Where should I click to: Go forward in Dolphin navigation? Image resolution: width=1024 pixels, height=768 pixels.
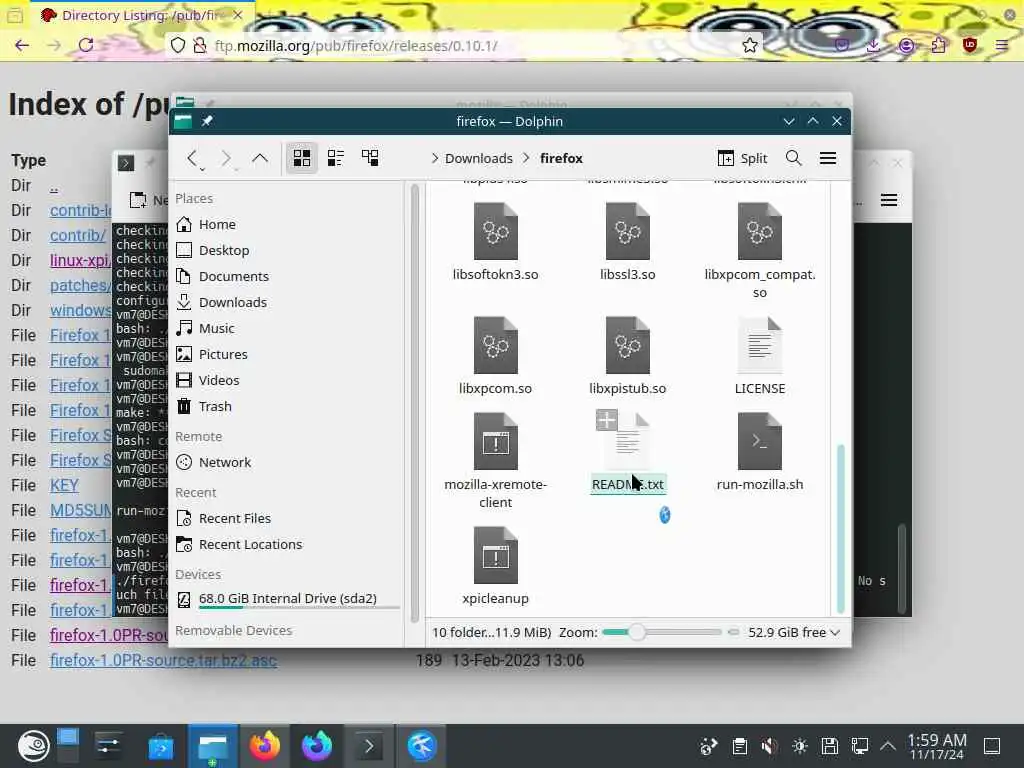click(x=225, y=158)
